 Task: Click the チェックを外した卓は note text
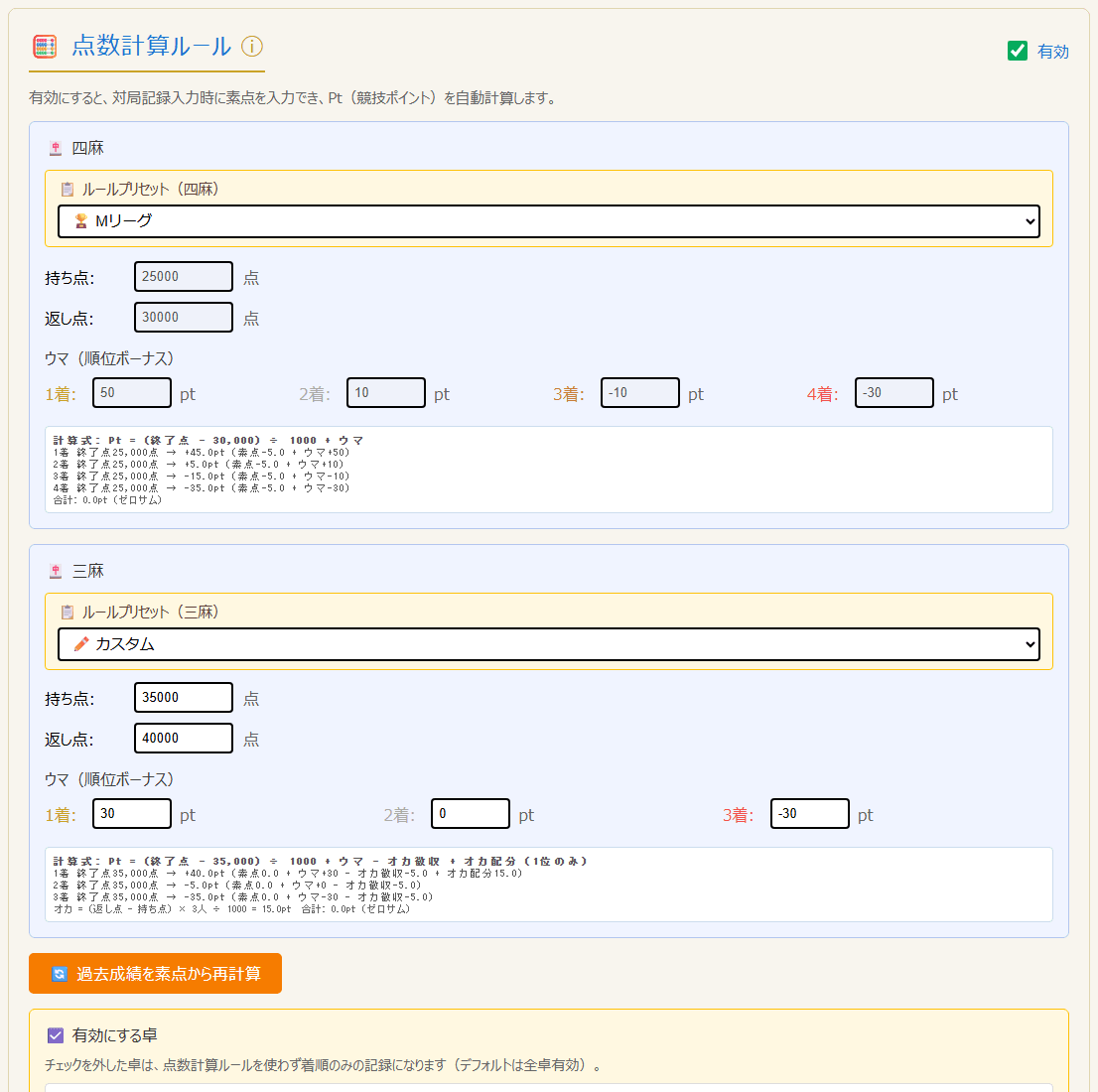(x=323, y=1065)
